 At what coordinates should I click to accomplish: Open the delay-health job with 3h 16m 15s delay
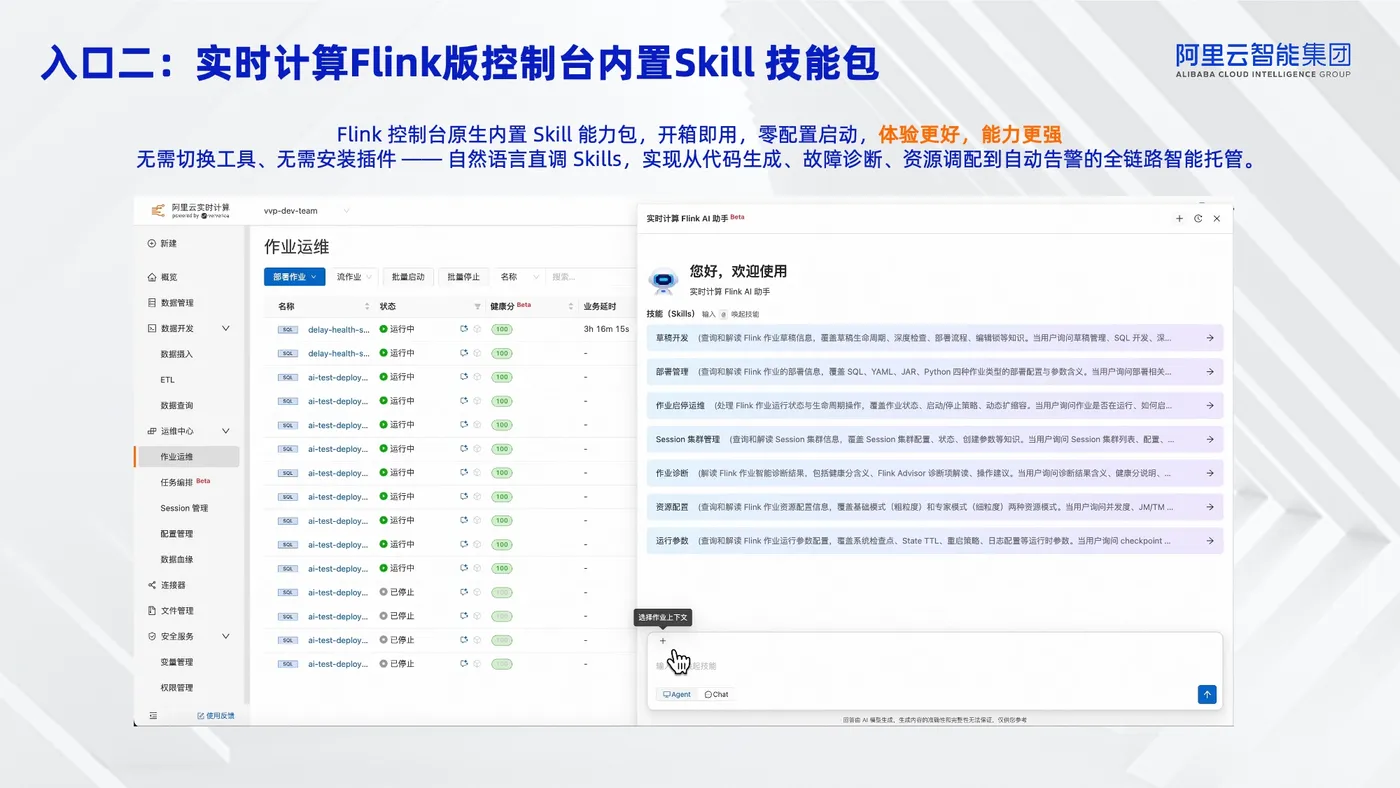338,329
